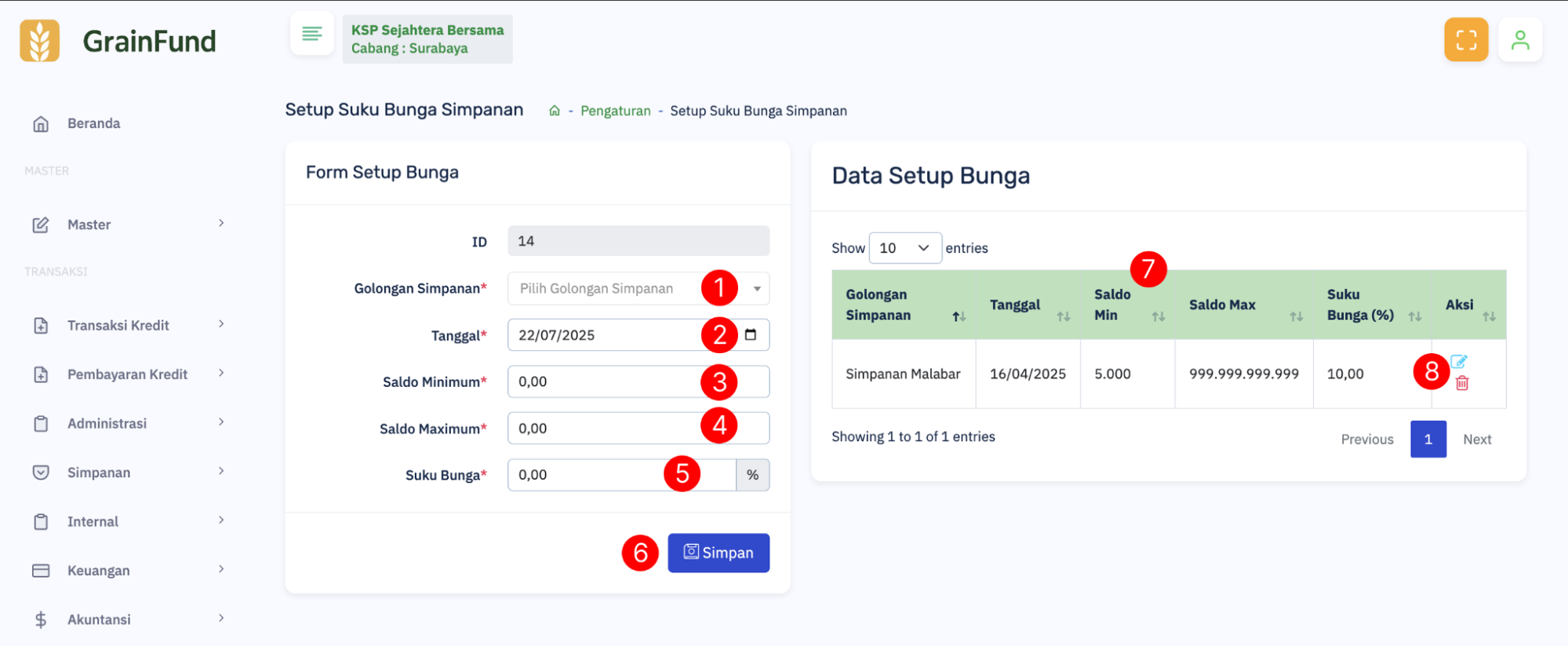Go to Next table page
Viewport: 1568px width, 646px height.
1477,440
